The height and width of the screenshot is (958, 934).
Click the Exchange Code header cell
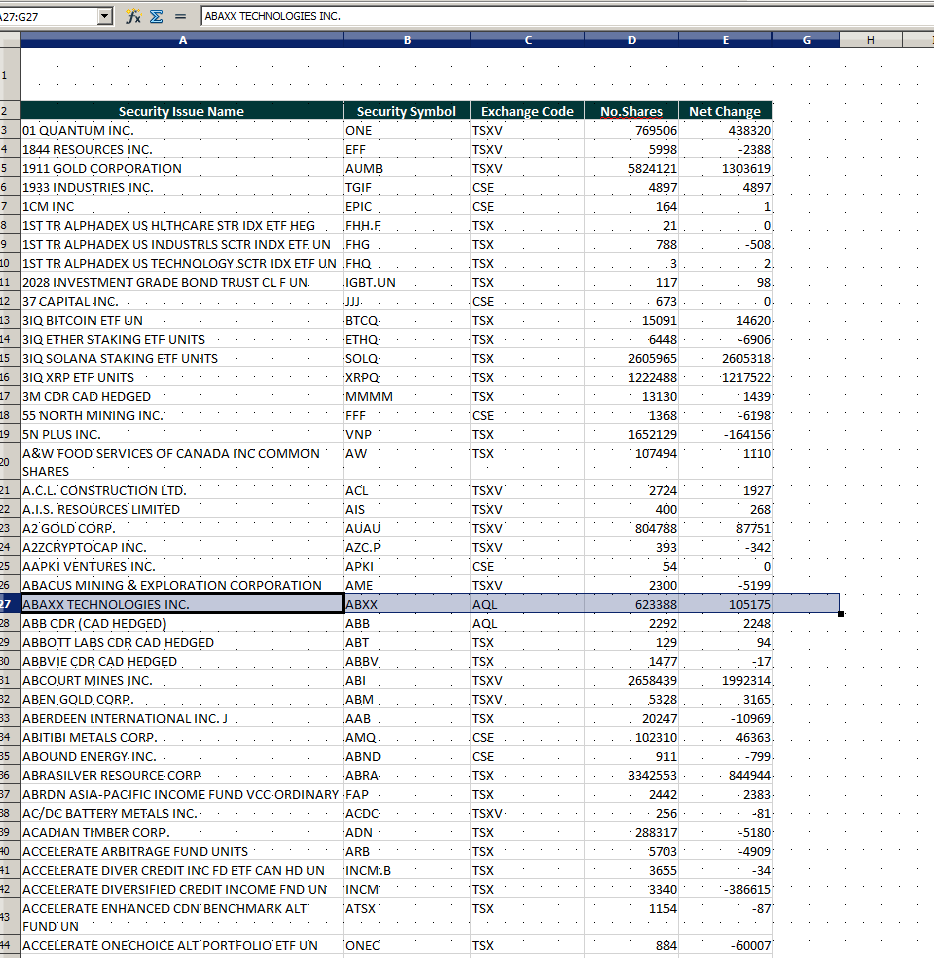[x=528, y=111]
